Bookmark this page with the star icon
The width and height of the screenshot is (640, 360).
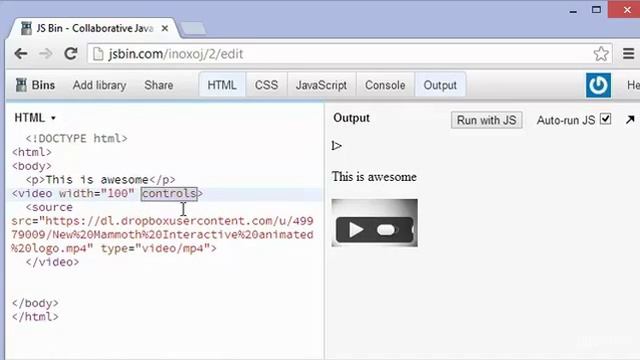tap(601, 53)
